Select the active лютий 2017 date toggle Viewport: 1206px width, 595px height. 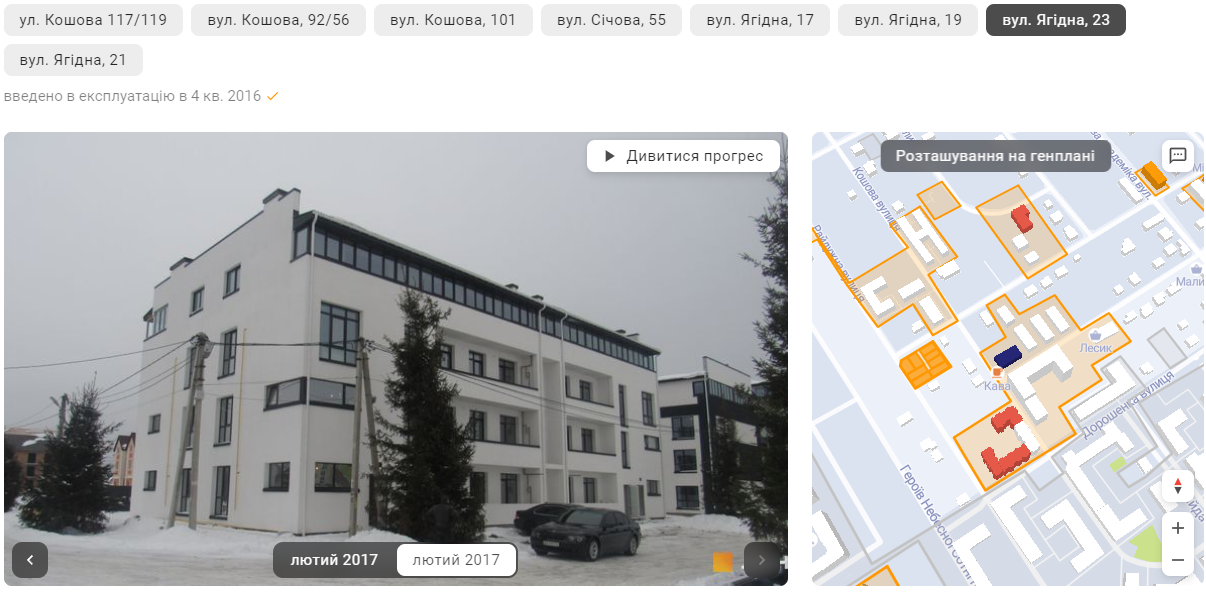pyautogui.click(x=334, y=560)
